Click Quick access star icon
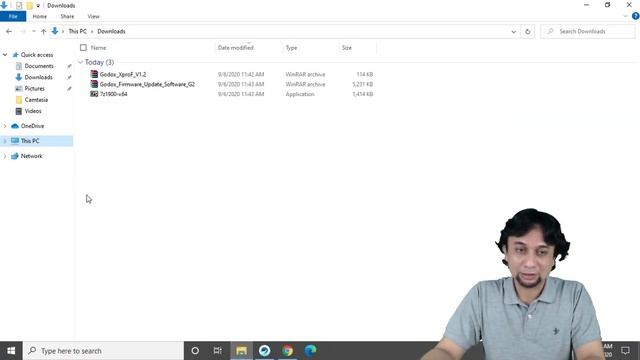640x360 pixels. [x=16, y=55]
